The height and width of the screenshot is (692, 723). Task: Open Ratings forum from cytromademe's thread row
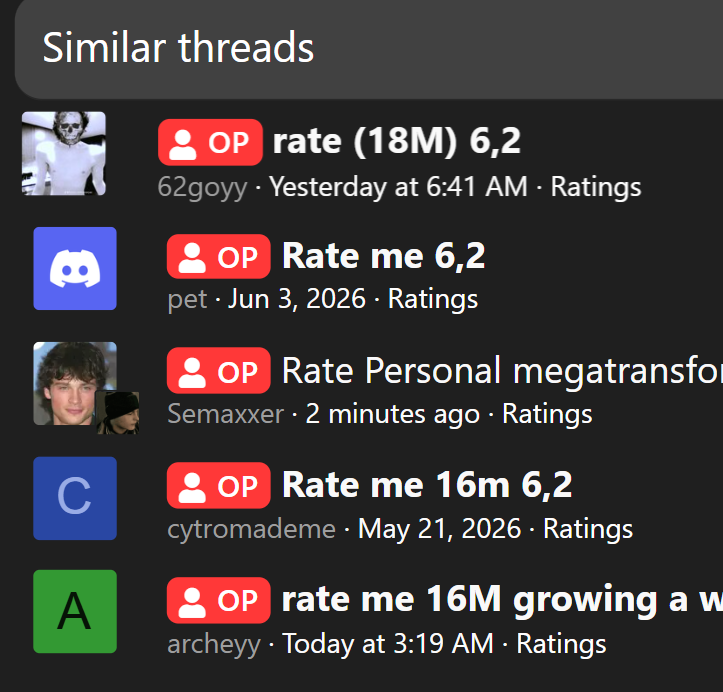pos(588,529)
